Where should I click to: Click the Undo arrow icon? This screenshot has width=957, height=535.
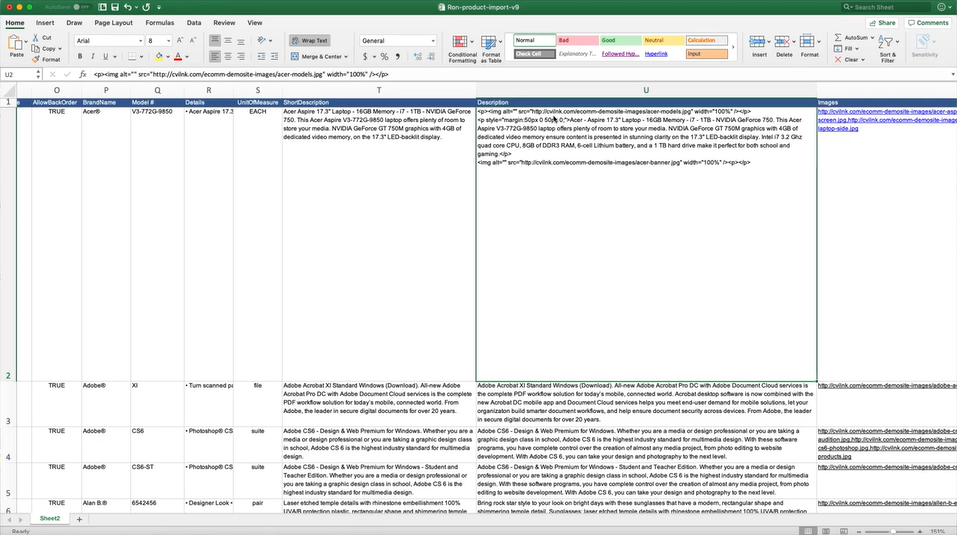[x=128, y=7]
